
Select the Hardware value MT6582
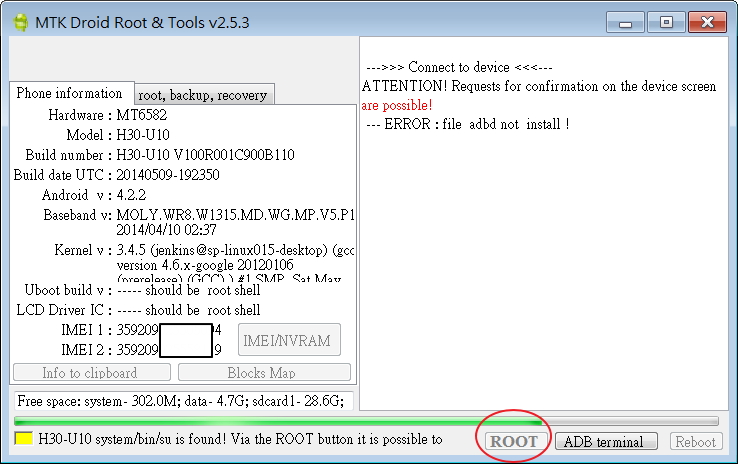pyautogui.click(x=142, y=115)
